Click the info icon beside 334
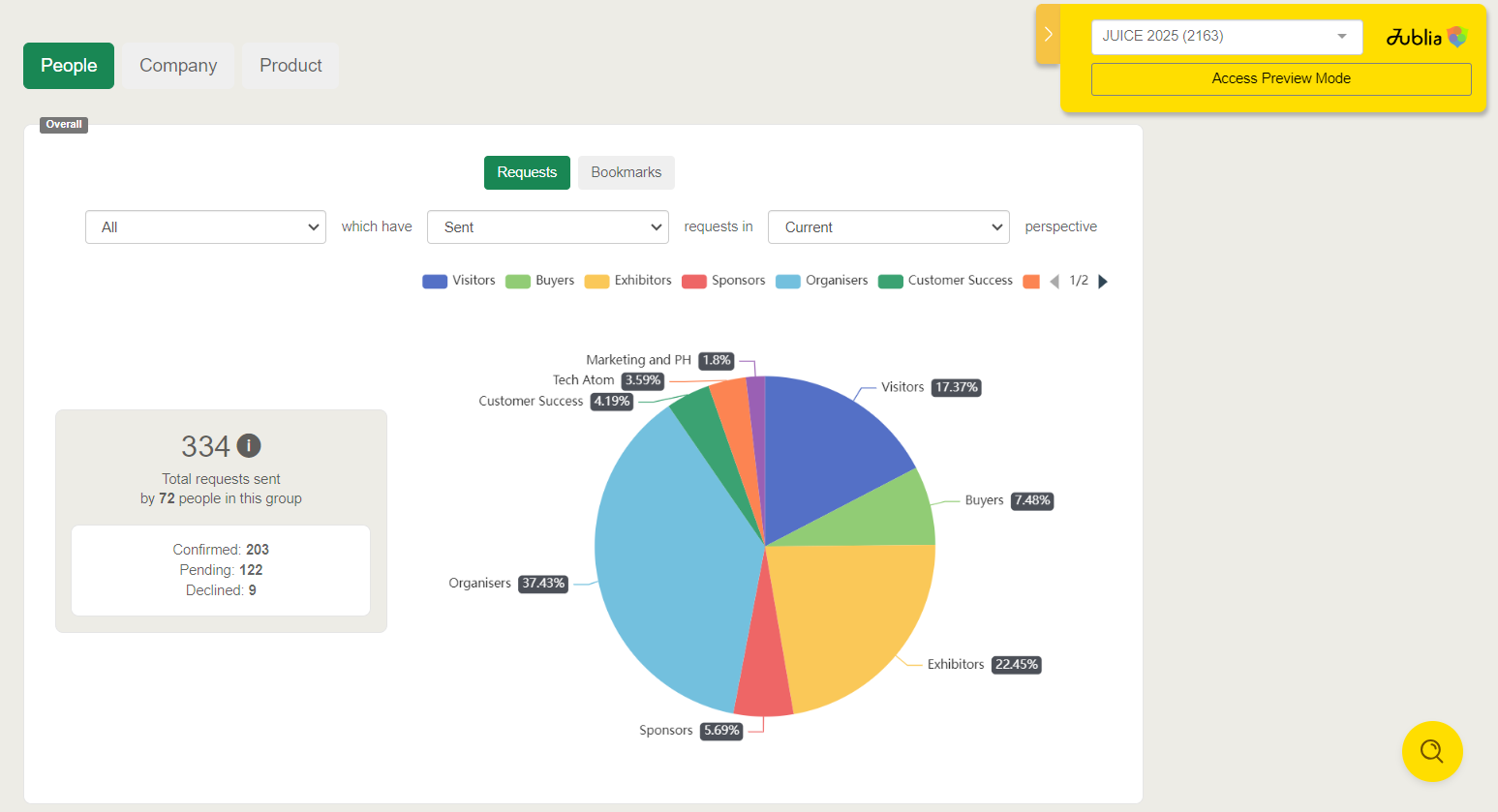The image size is (1498, 812). (249, 445)
